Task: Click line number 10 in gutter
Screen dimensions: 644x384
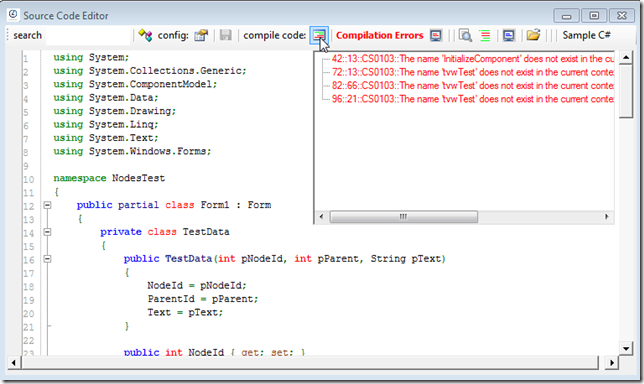Action: [x=28, y=179]
